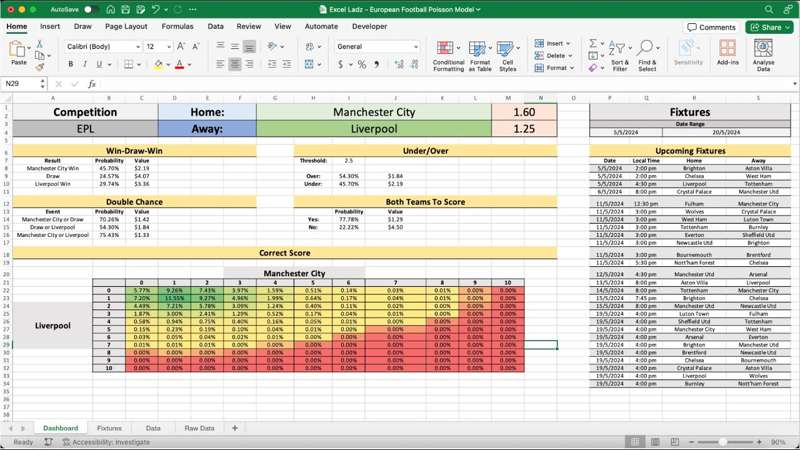The height and width of the screenshot is (450, 800).
Task: Toggle align text left
Action: 220,64
